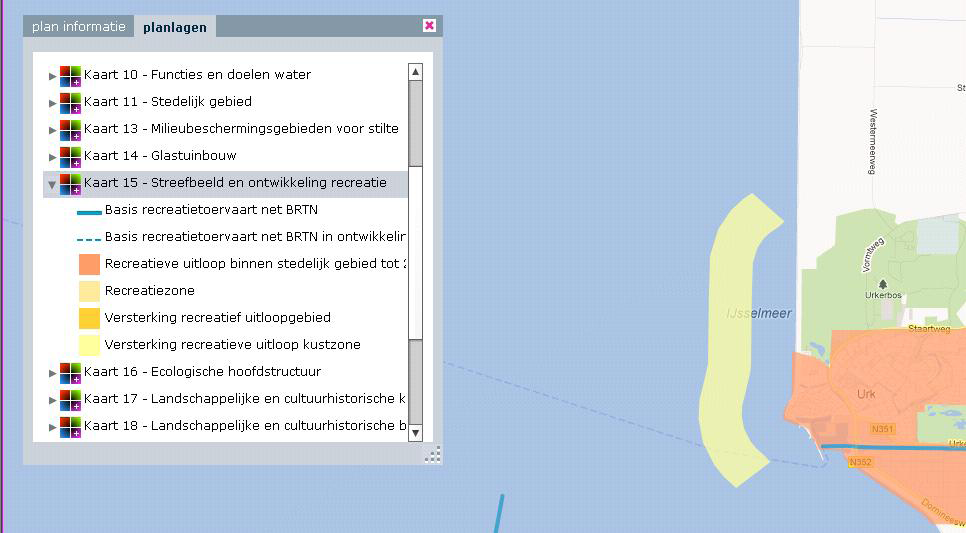Click the Urkerbos forest marker on map
Screen dimensions: 966x533
click(x=882, y=285)
